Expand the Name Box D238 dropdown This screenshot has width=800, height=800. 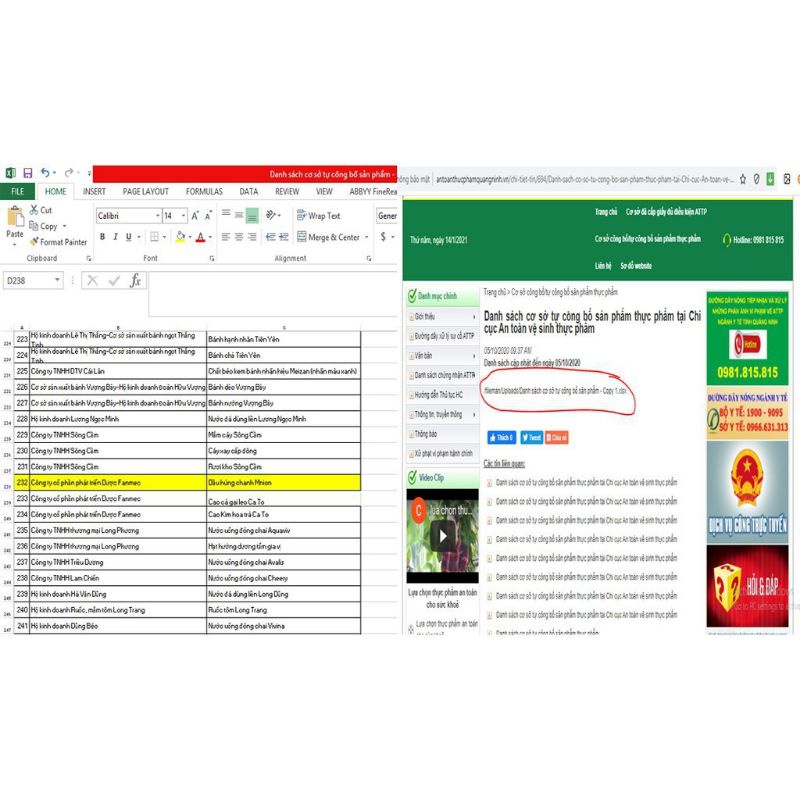click(x=57, y=280)
